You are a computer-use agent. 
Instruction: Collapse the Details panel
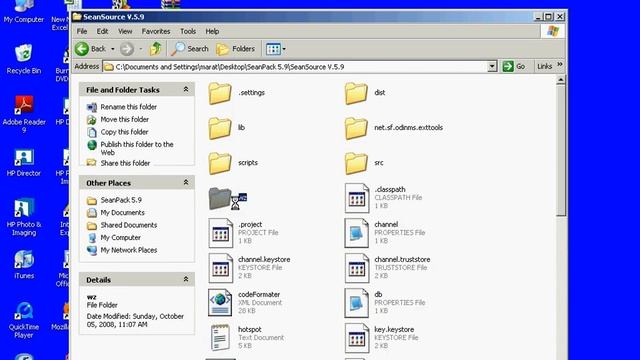point(186,279)
